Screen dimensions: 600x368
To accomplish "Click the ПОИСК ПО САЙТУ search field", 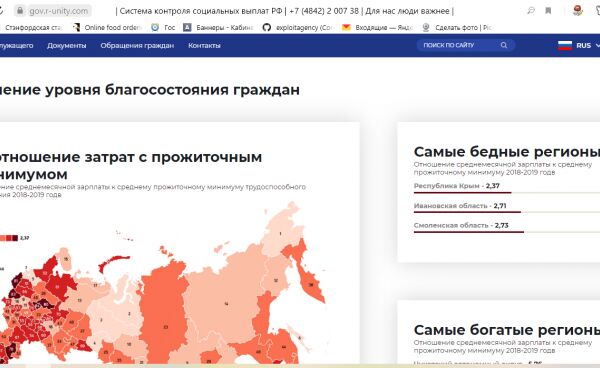I will pos(466,45).
